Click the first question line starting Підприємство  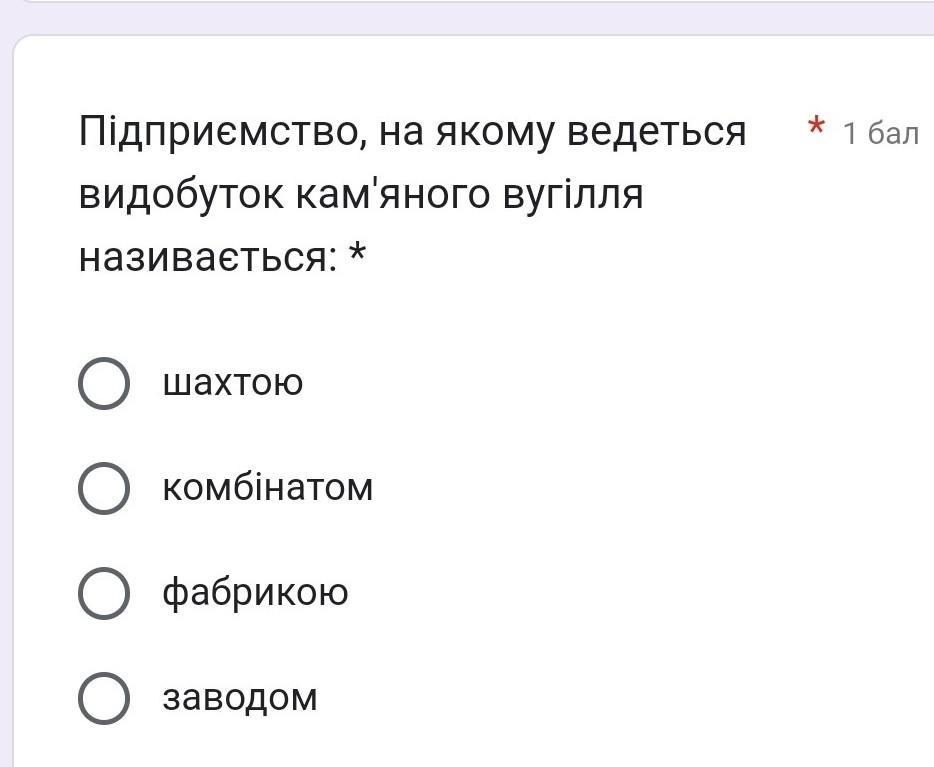(x=412, y=132)
